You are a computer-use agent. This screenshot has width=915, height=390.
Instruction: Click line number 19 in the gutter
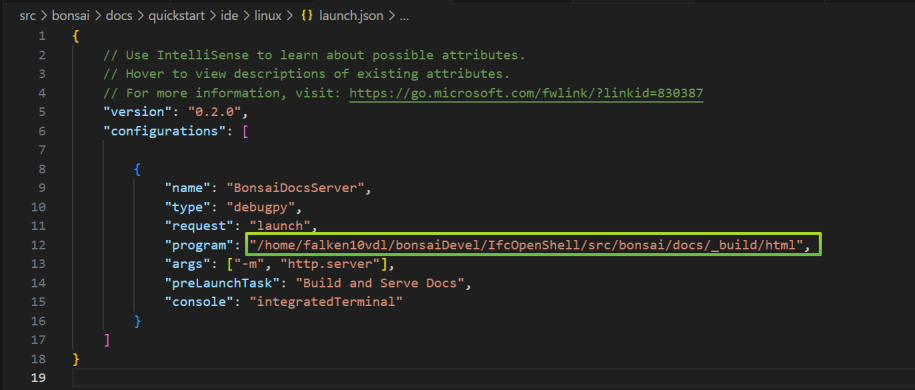point(38,377)
